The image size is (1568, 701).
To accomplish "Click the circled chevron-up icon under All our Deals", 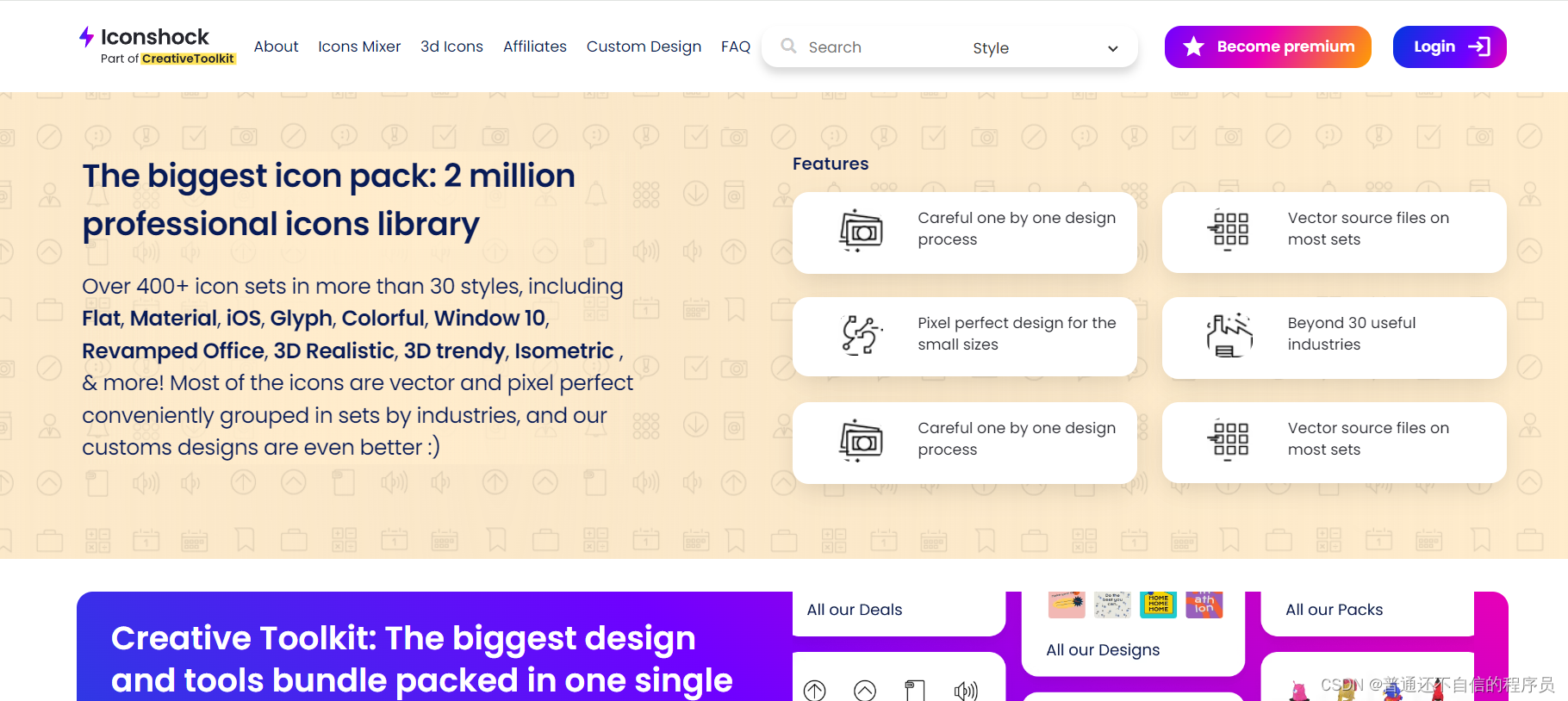I will click(x=865, y=690).
